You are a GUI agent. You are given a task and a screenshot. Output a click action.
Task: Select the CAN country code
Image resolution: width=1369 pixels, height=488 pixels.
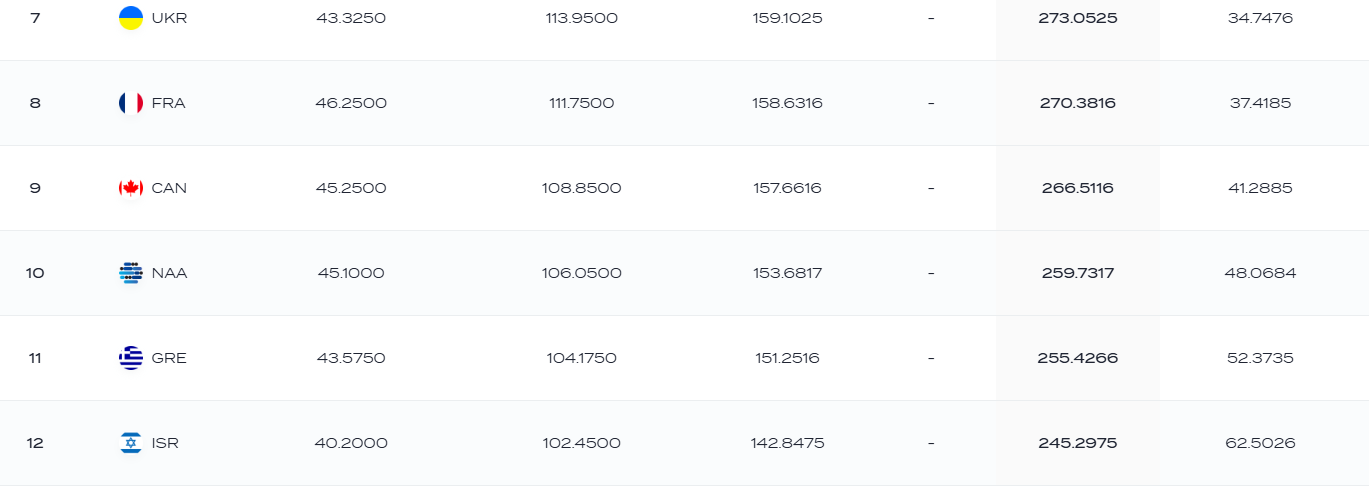[x=169, y=188]
